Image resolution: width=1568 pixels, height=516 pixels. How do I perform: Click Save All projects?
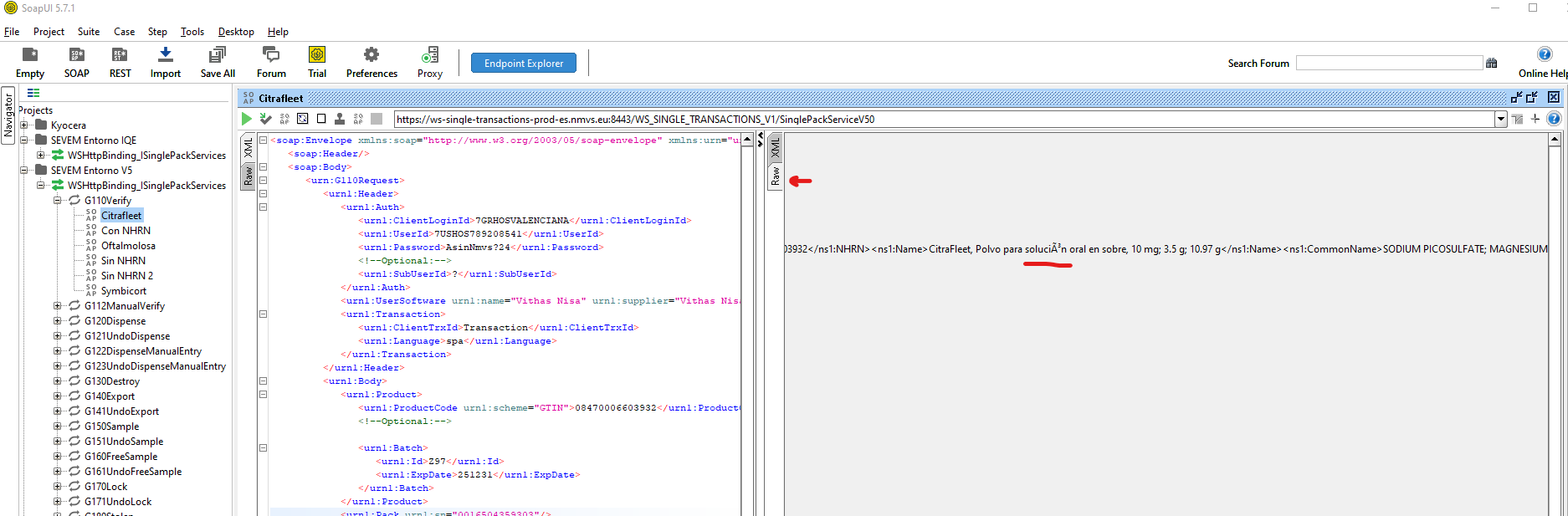[x=218, y=63]
